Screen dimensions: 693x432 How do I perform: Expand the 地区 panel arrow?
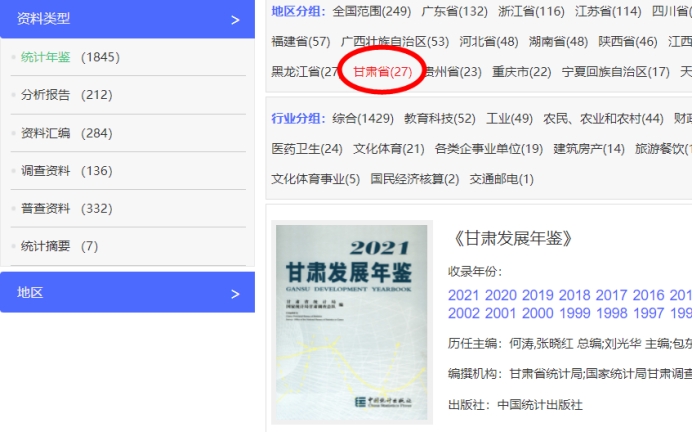(x=235, y=293)
